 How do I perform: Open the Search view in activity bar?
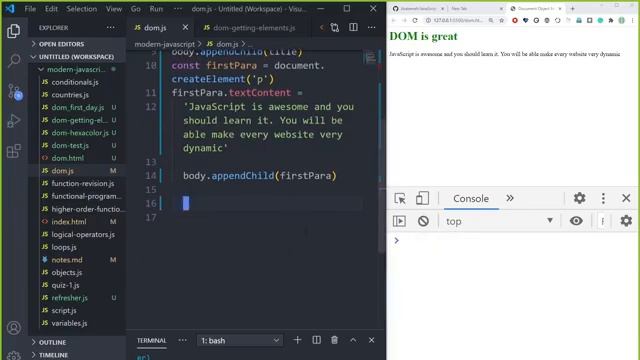coord(14,61)
